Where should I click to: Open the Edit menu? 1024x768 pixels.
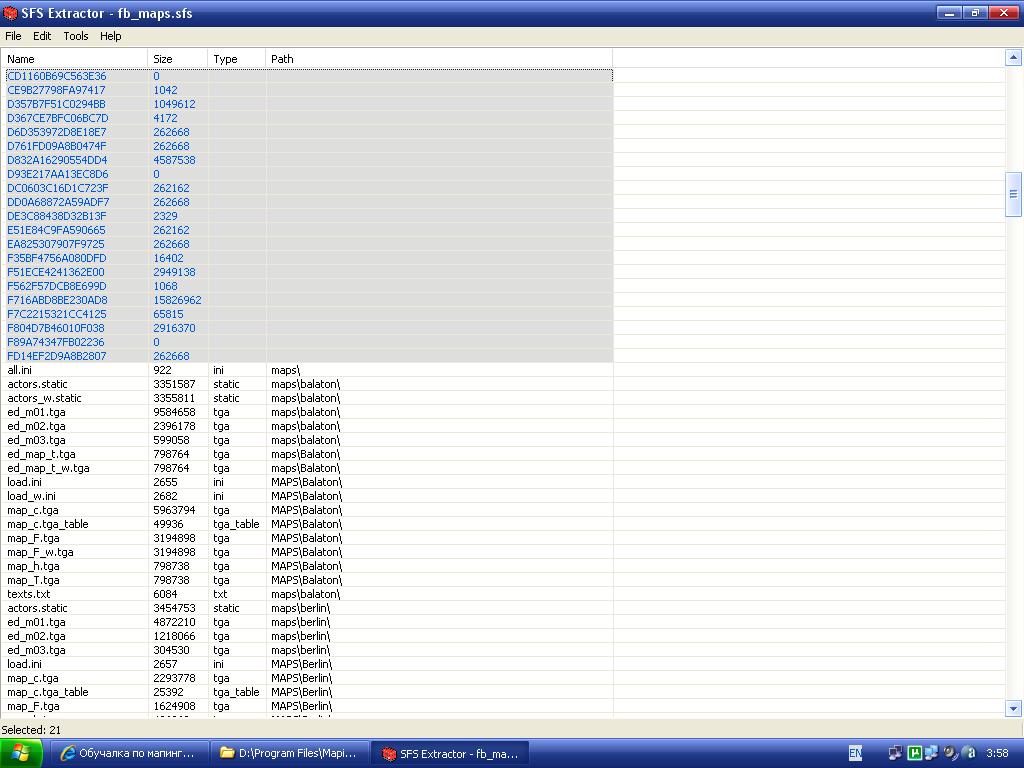[42, 36]
